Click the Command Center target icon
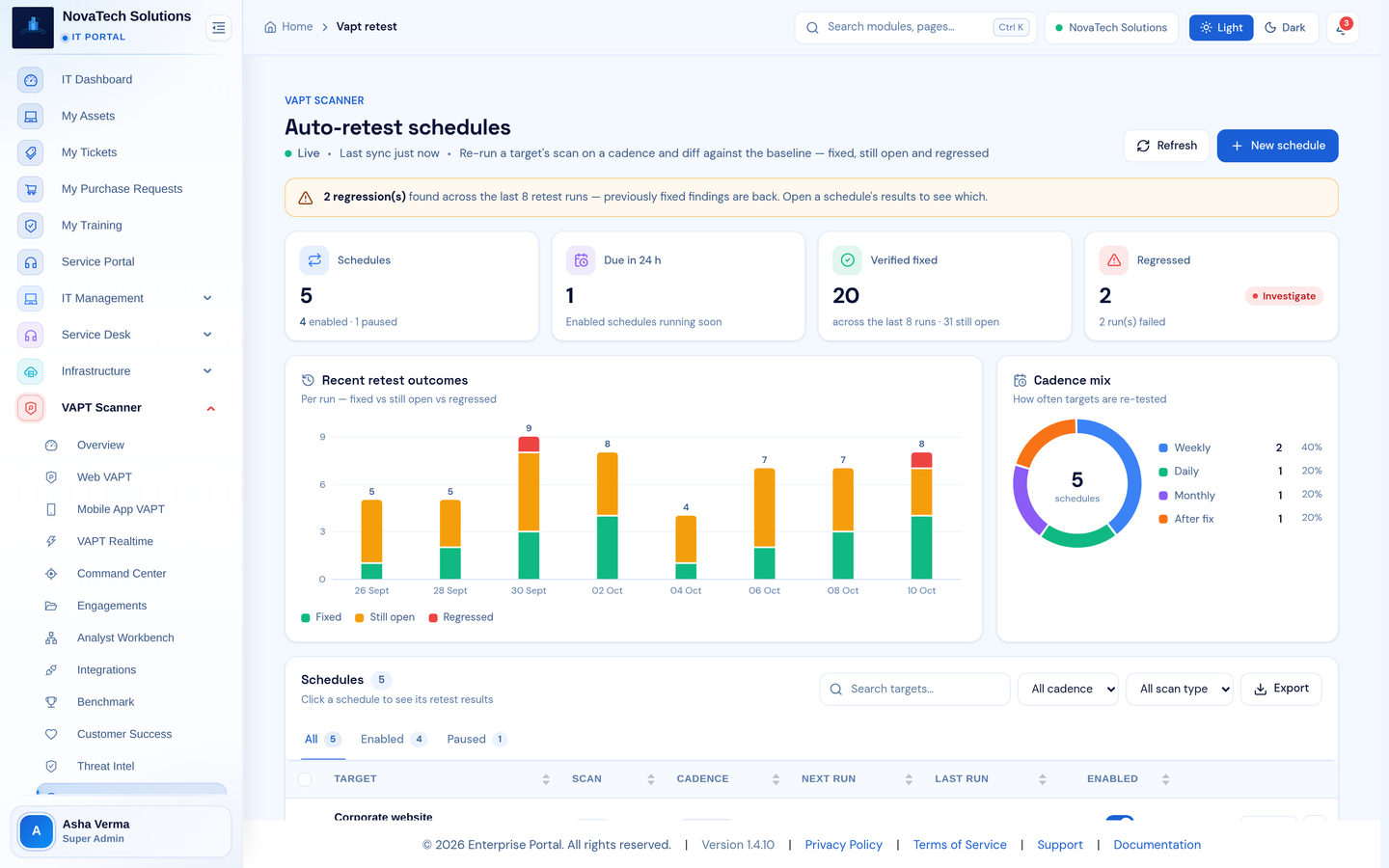 pyautogui.click(x=51, y=574)
